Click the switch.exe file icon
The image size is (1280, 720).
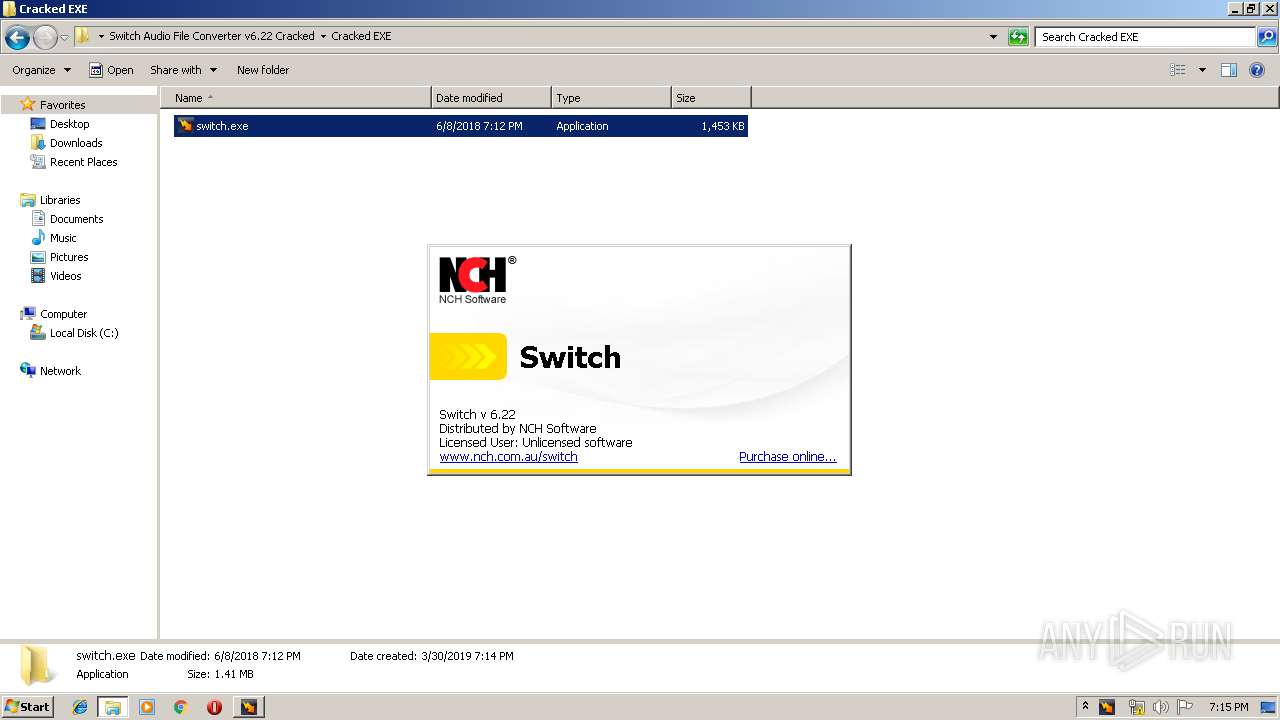(185, 126)
